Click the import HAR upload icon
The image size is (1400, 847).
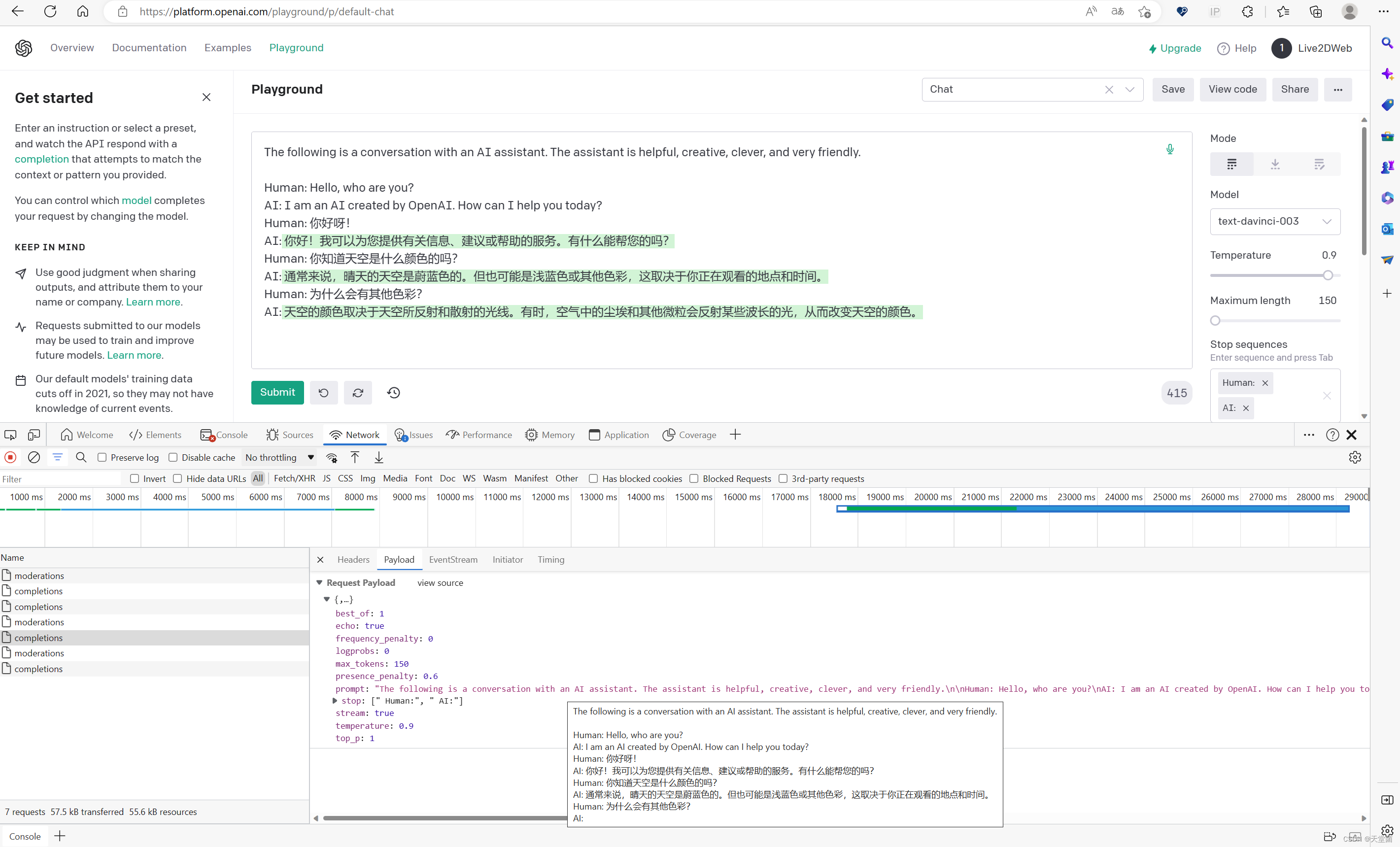click(x=355, y=457)
